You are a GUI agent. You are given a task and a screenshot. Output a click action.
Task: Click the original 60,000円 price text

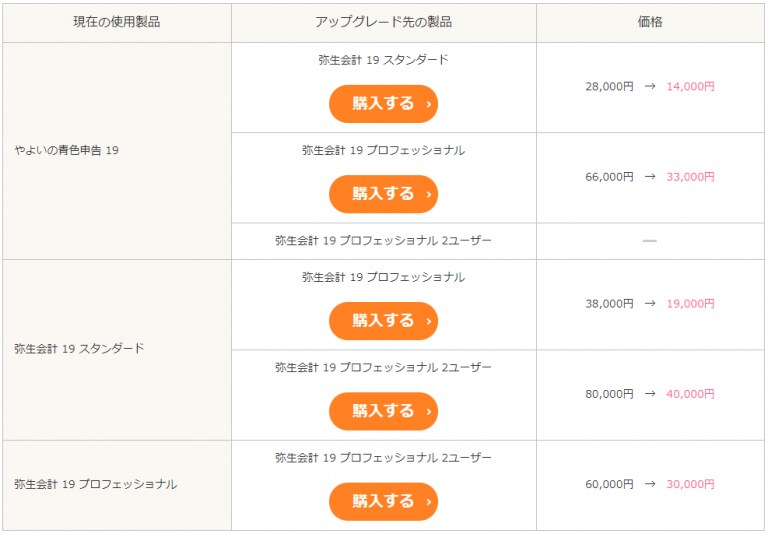click(609, 485)
